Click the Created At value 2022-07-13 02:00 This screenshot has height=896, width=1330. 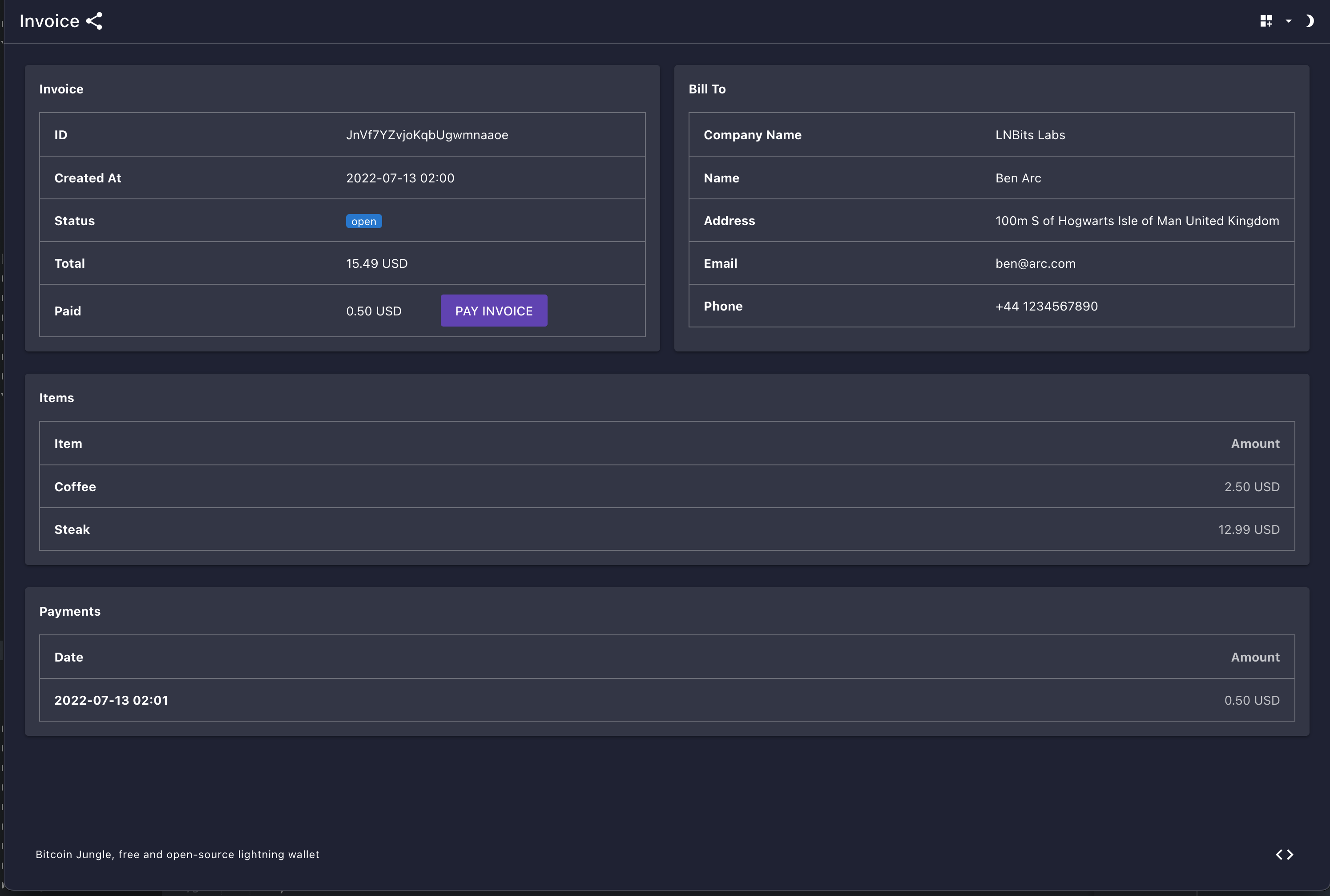pos(400,178)
